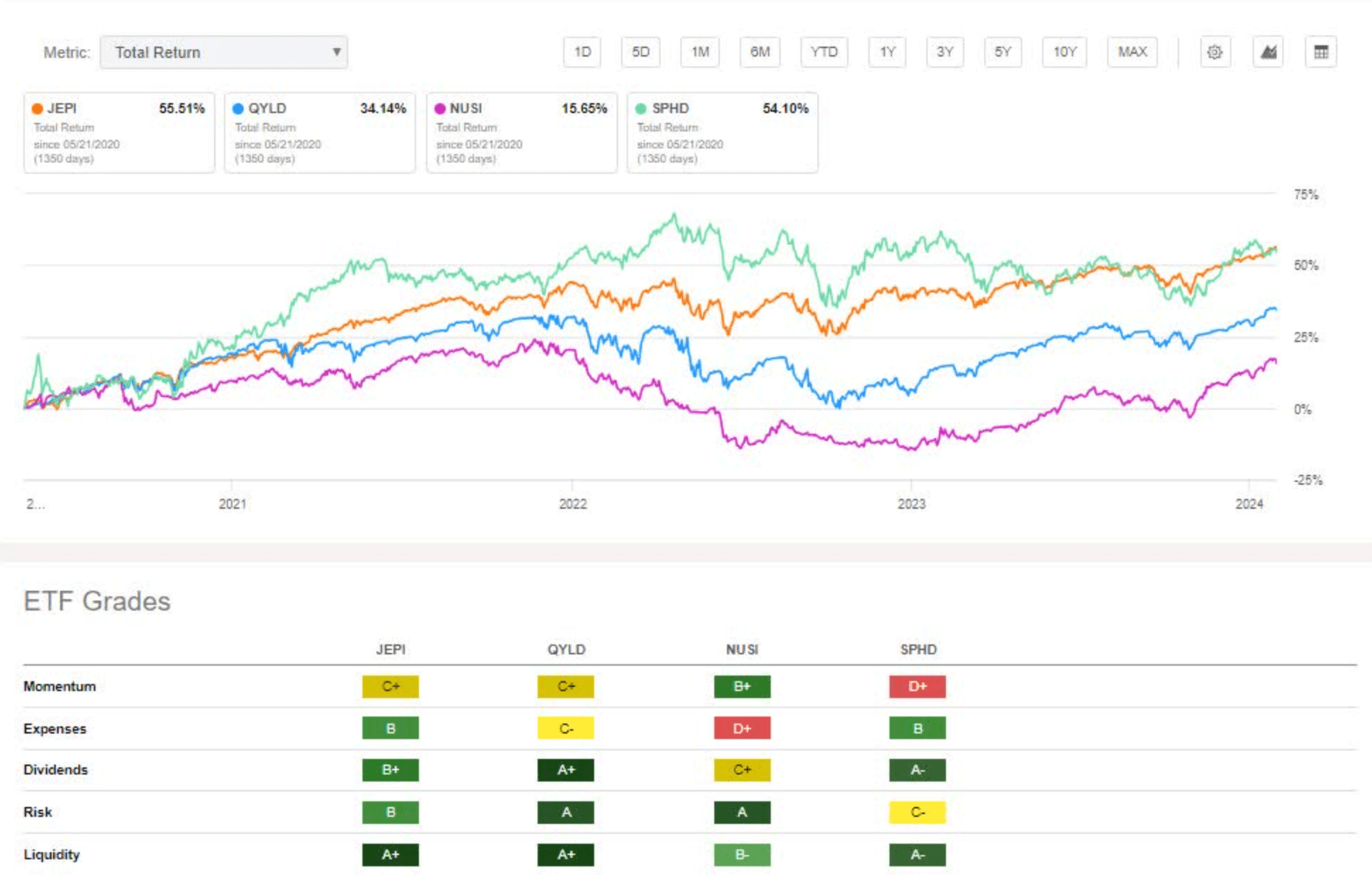This screenshot has height=896, width=1372.
Task: Select the 1Y time range
Action: point(887,52)
